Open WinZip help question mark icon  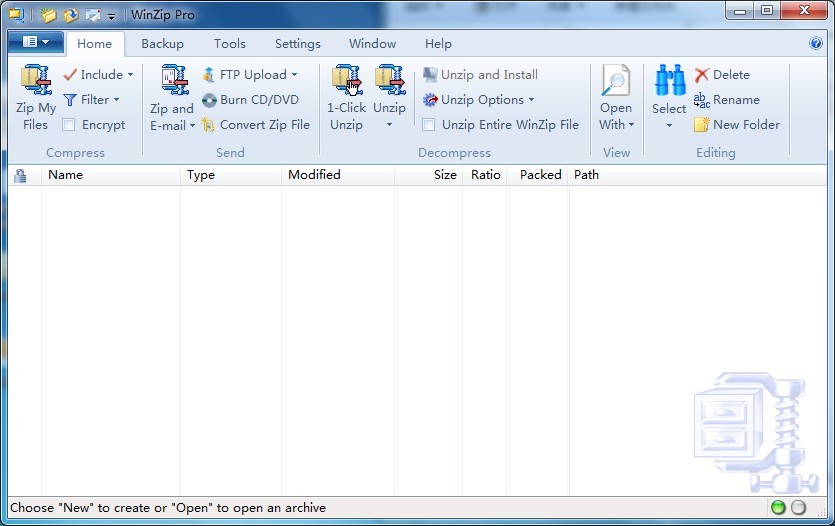coord(816,44)
